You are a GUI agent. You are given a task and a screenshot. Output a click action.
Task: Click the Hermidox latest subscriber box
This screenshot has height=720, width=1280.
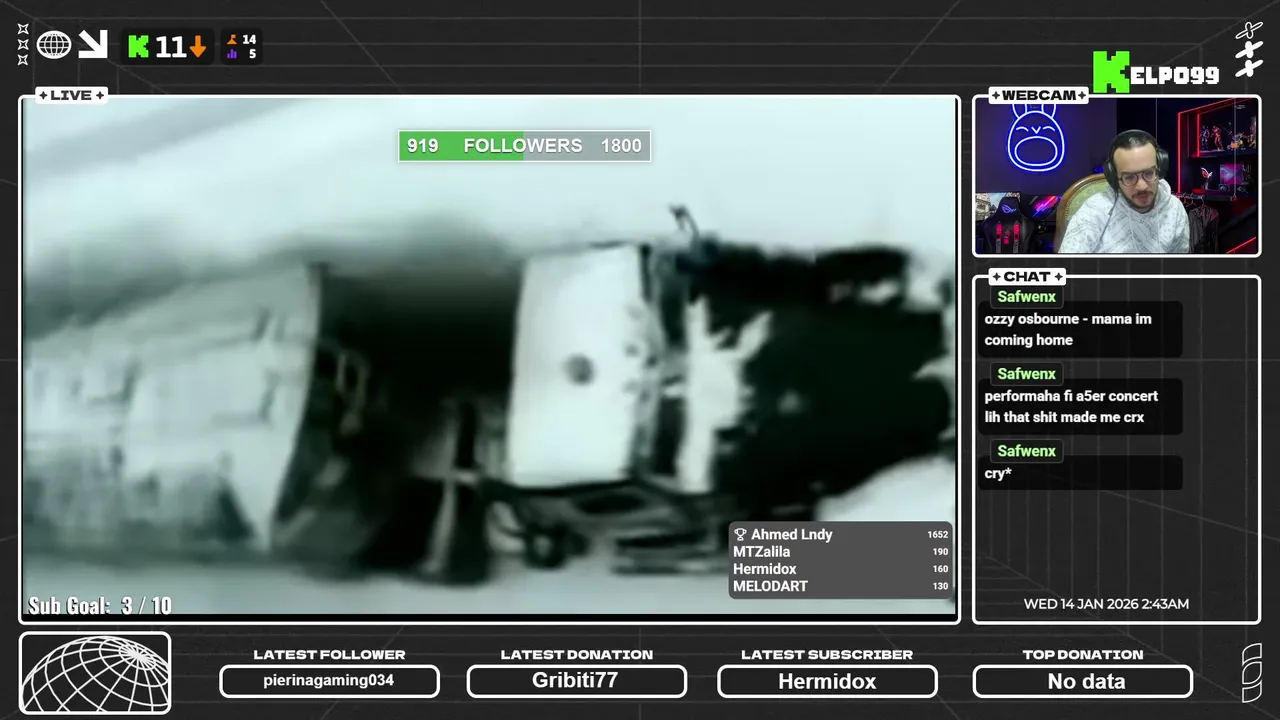coord(827,681)
